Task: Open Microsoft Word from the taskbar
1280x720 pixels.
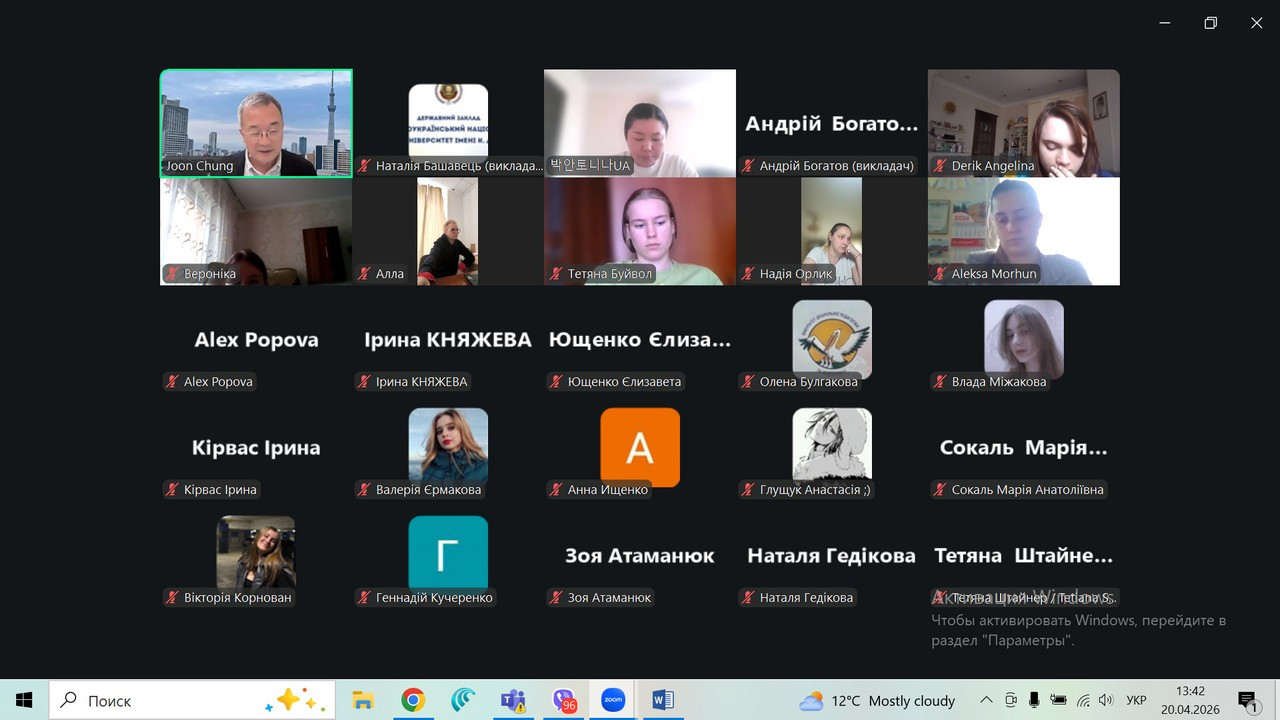Action: (662, 700)
